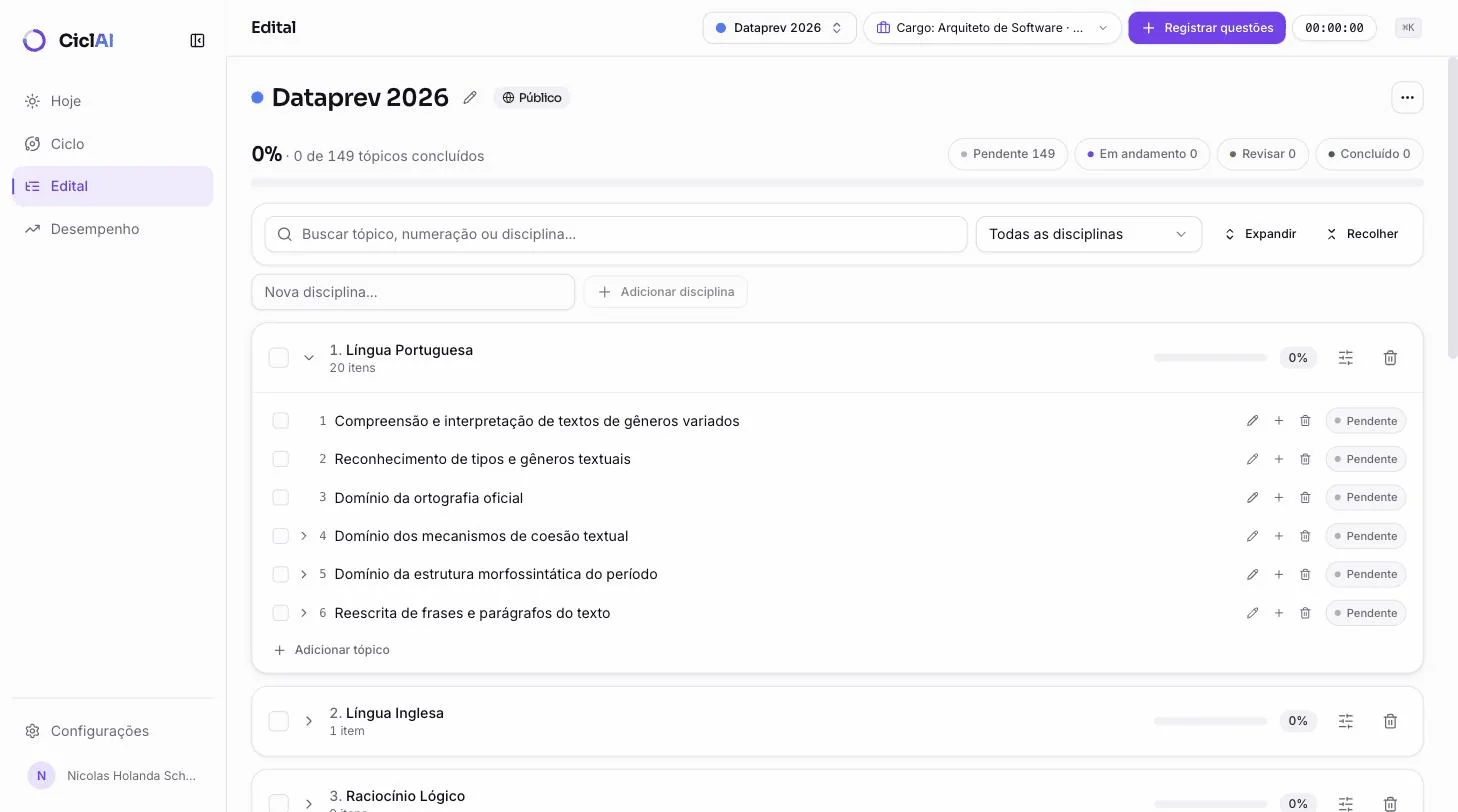Delete the Língua Inglesa discipline

pyautogui.click(x=1390, y=721)
